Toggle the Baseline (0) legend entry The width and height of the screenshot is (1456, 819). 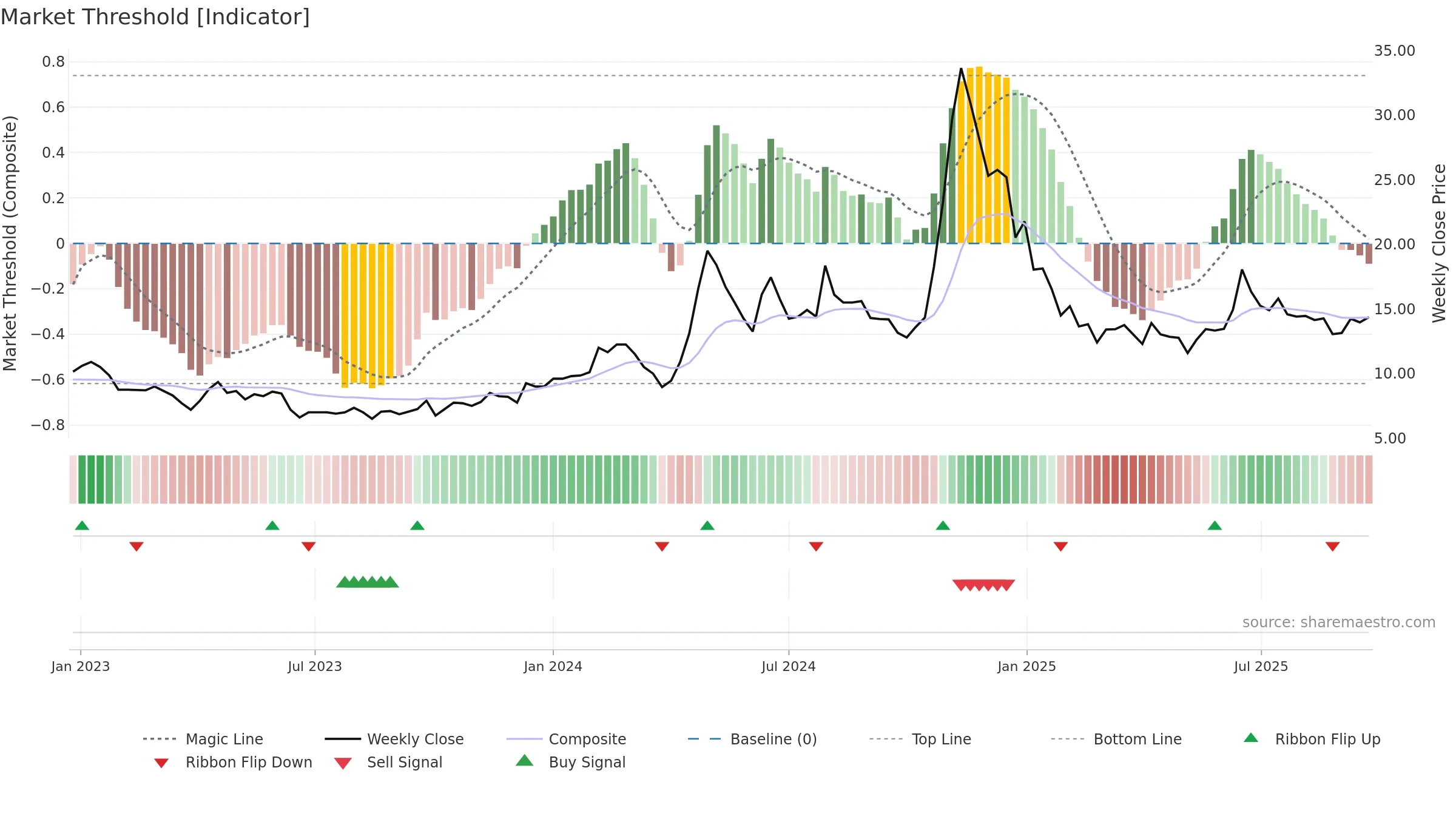(x=752, y=739)
